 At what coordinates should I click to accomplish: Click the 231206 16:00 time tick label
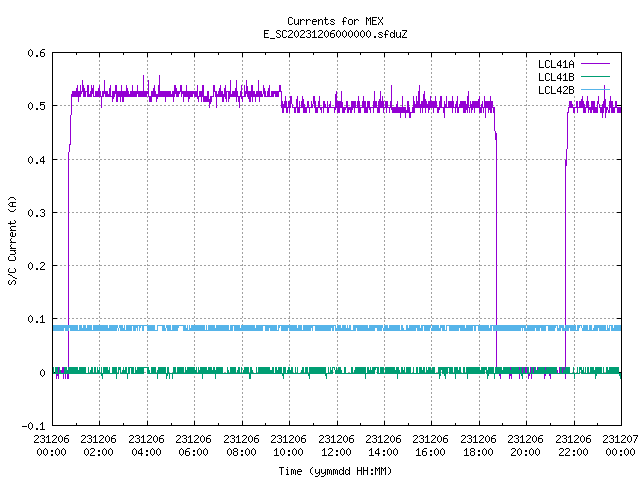430,446
